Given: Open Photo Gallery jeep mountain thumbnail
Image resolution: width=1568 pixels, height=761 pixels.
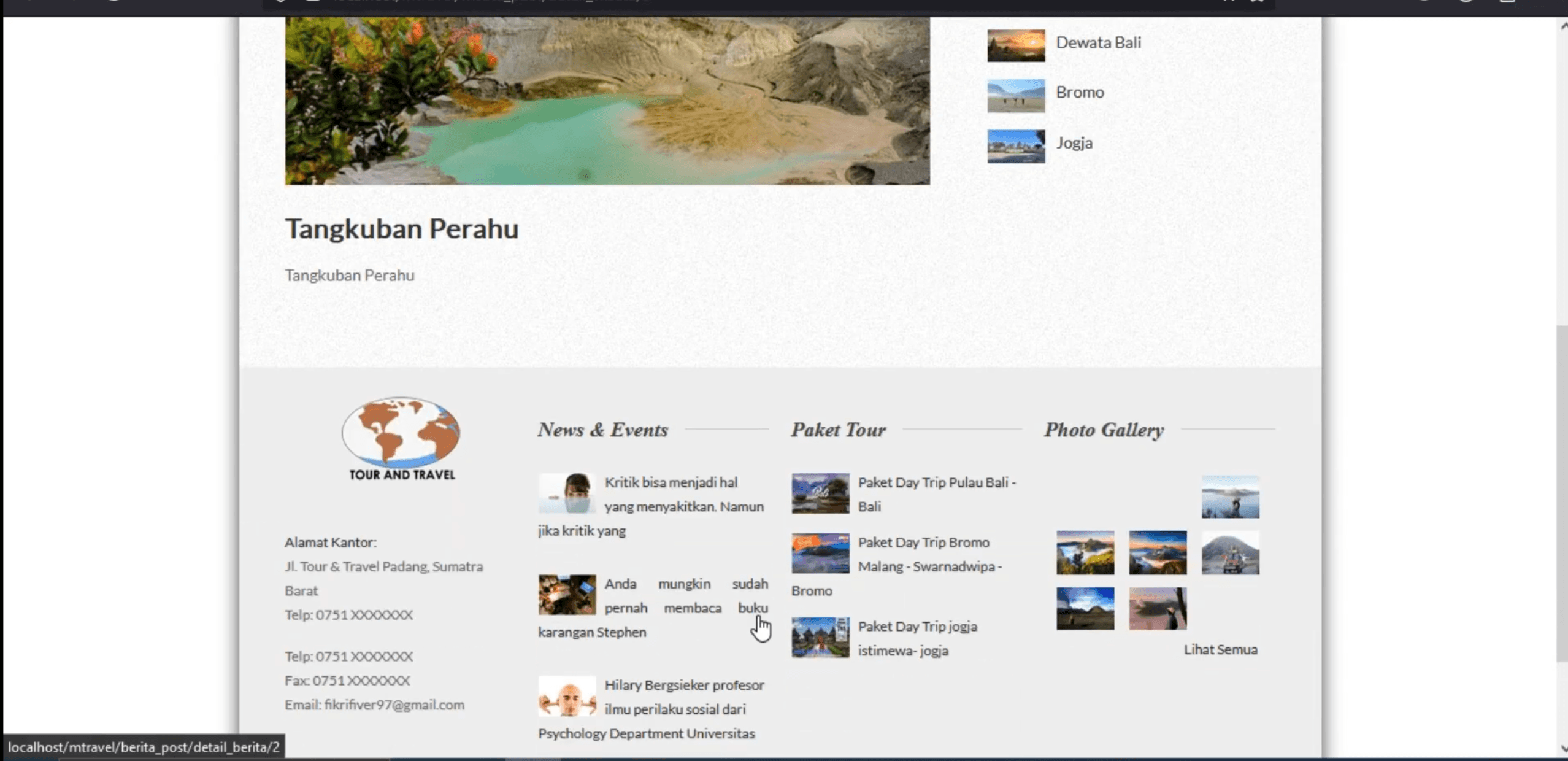Looking at the screenshot, I should [1230, 553].
